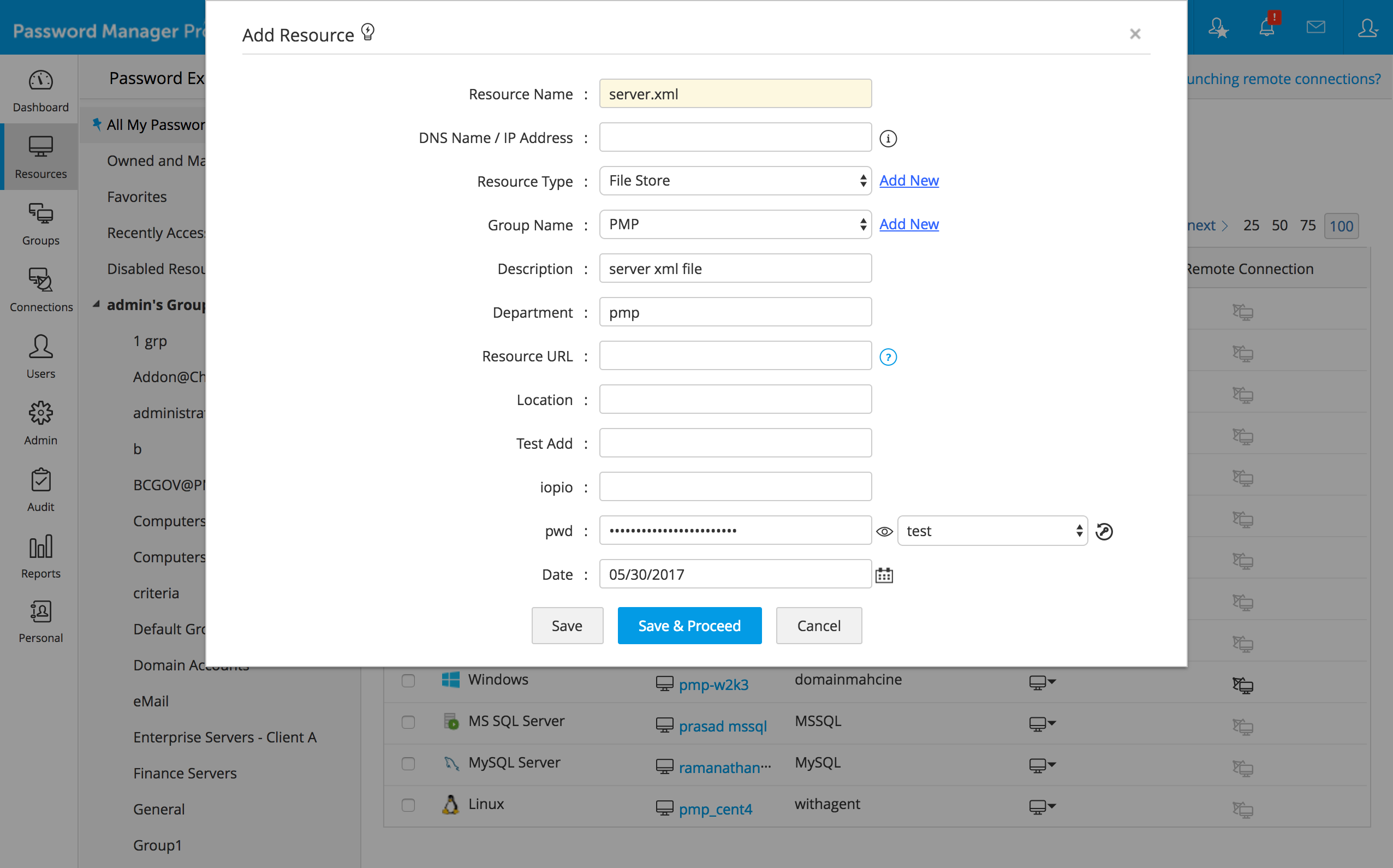Click Add New next to Resource Type

click(x=909, y=180)
